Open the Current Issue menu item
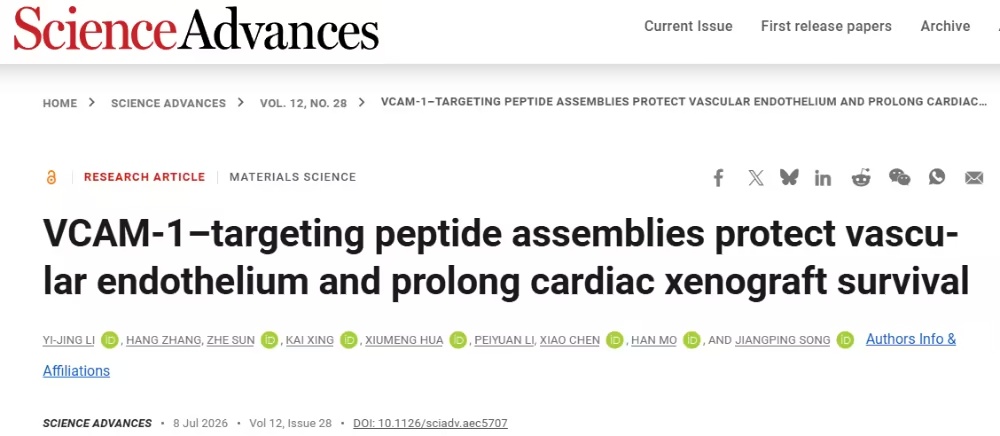 point(688,26)
